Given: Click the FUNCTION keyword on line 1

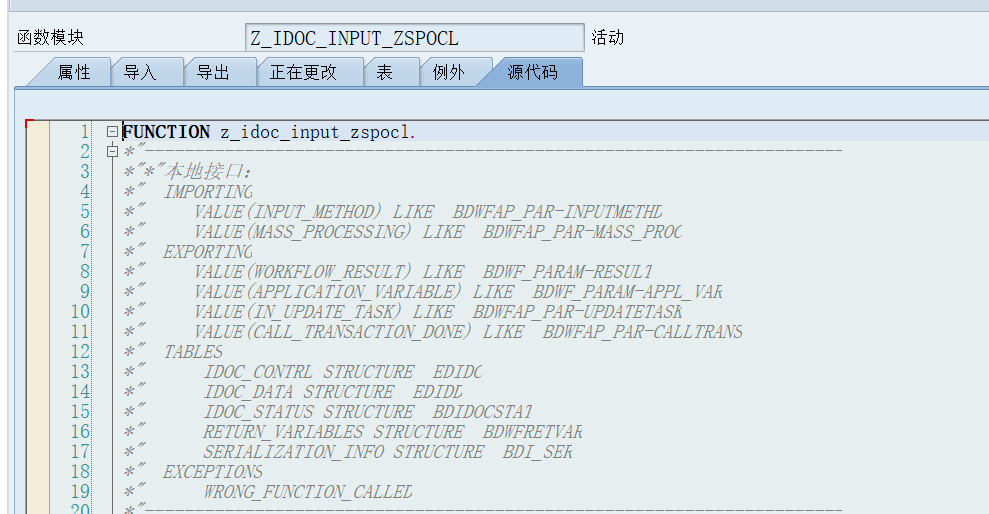Looking at the screenshot, I should [166, 132].
